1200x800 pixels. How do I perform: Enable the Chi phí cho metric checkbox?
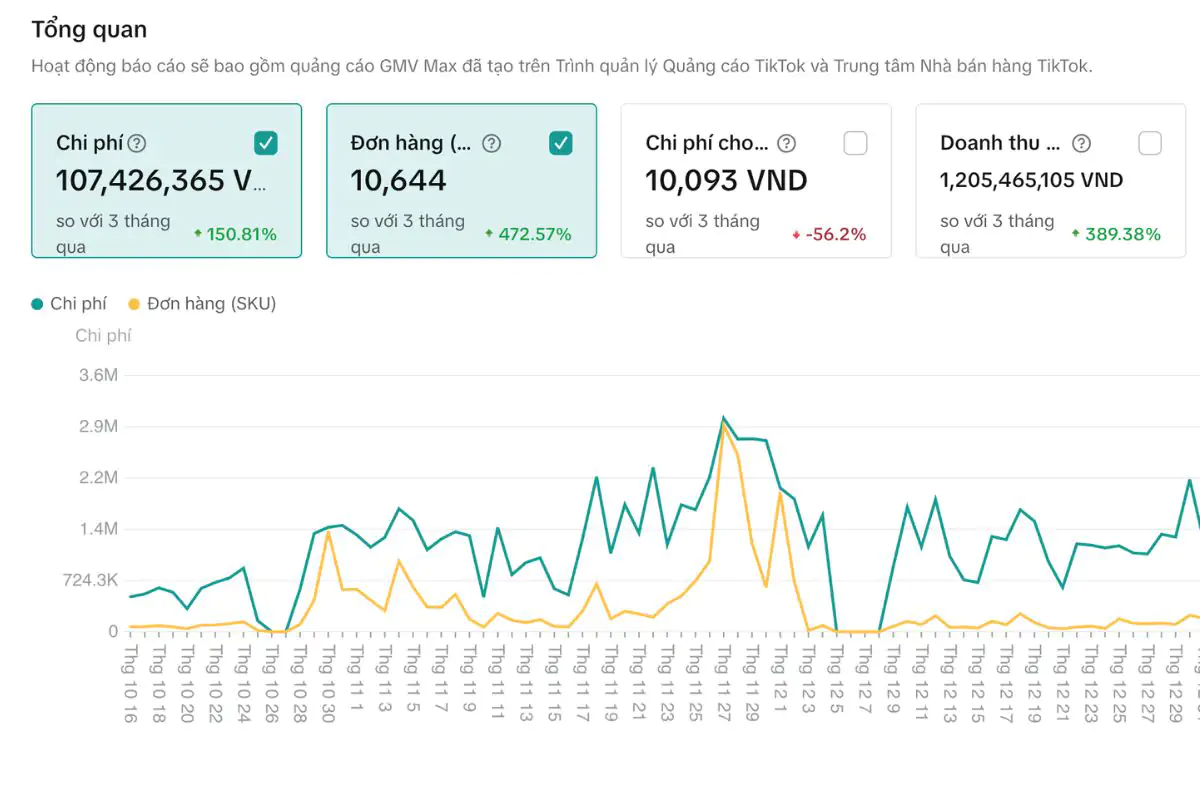point(855,143)
